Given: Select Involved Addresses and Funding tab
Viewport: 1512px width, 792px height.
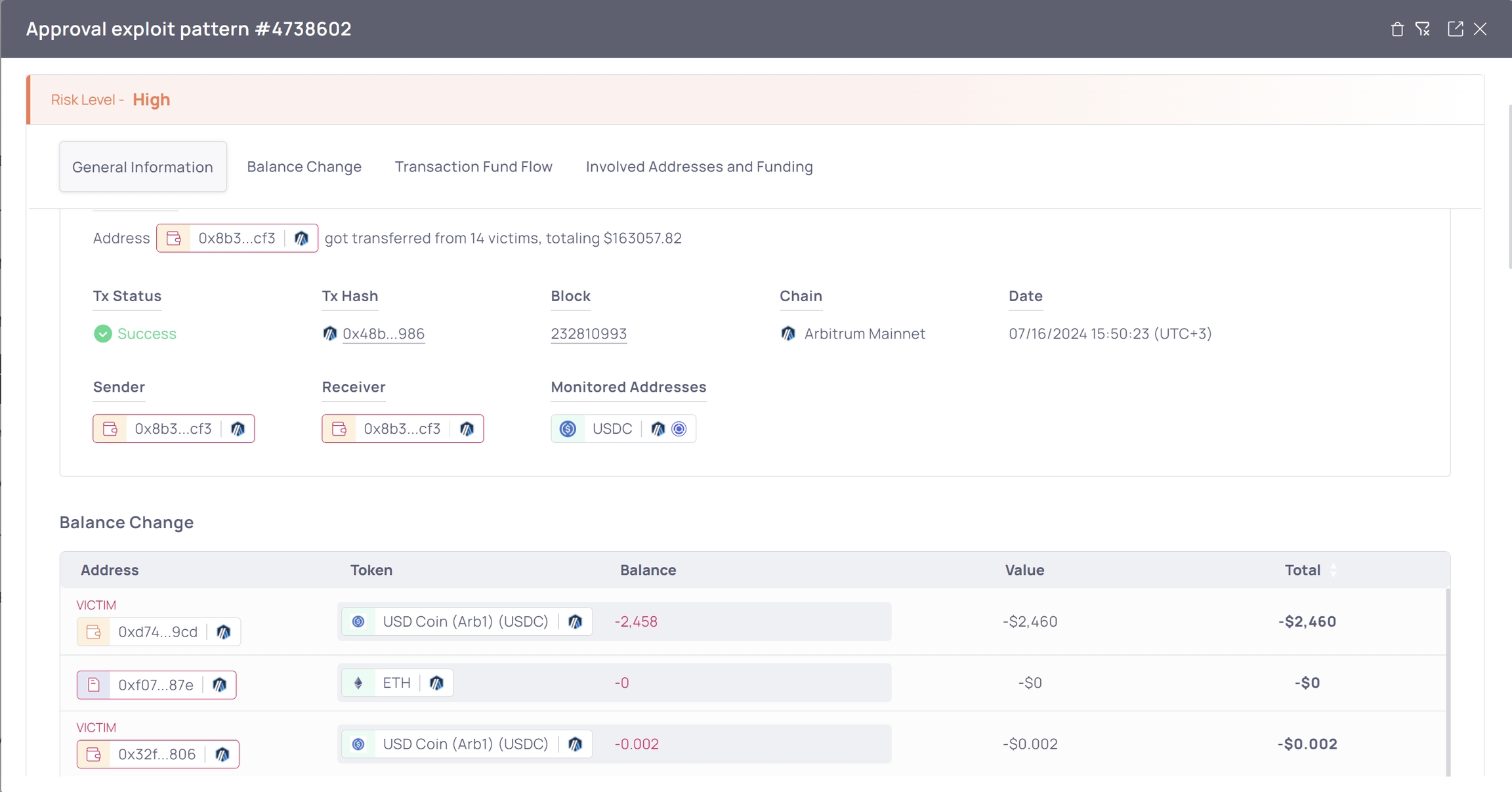Looking at the screenshot, I should tap(699, 167).
